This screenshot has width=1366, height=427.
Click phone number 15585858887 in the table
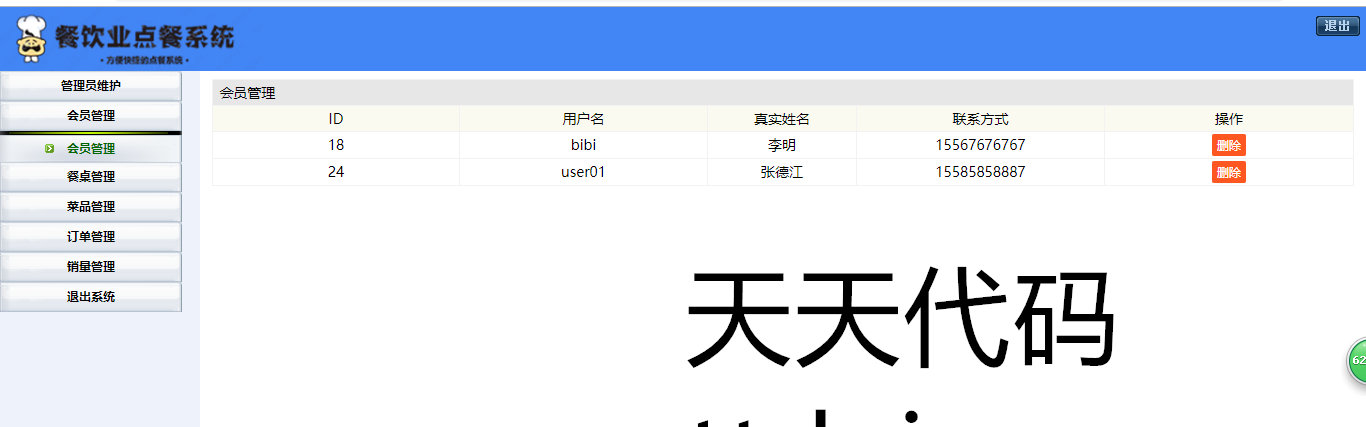pos(980,172)
